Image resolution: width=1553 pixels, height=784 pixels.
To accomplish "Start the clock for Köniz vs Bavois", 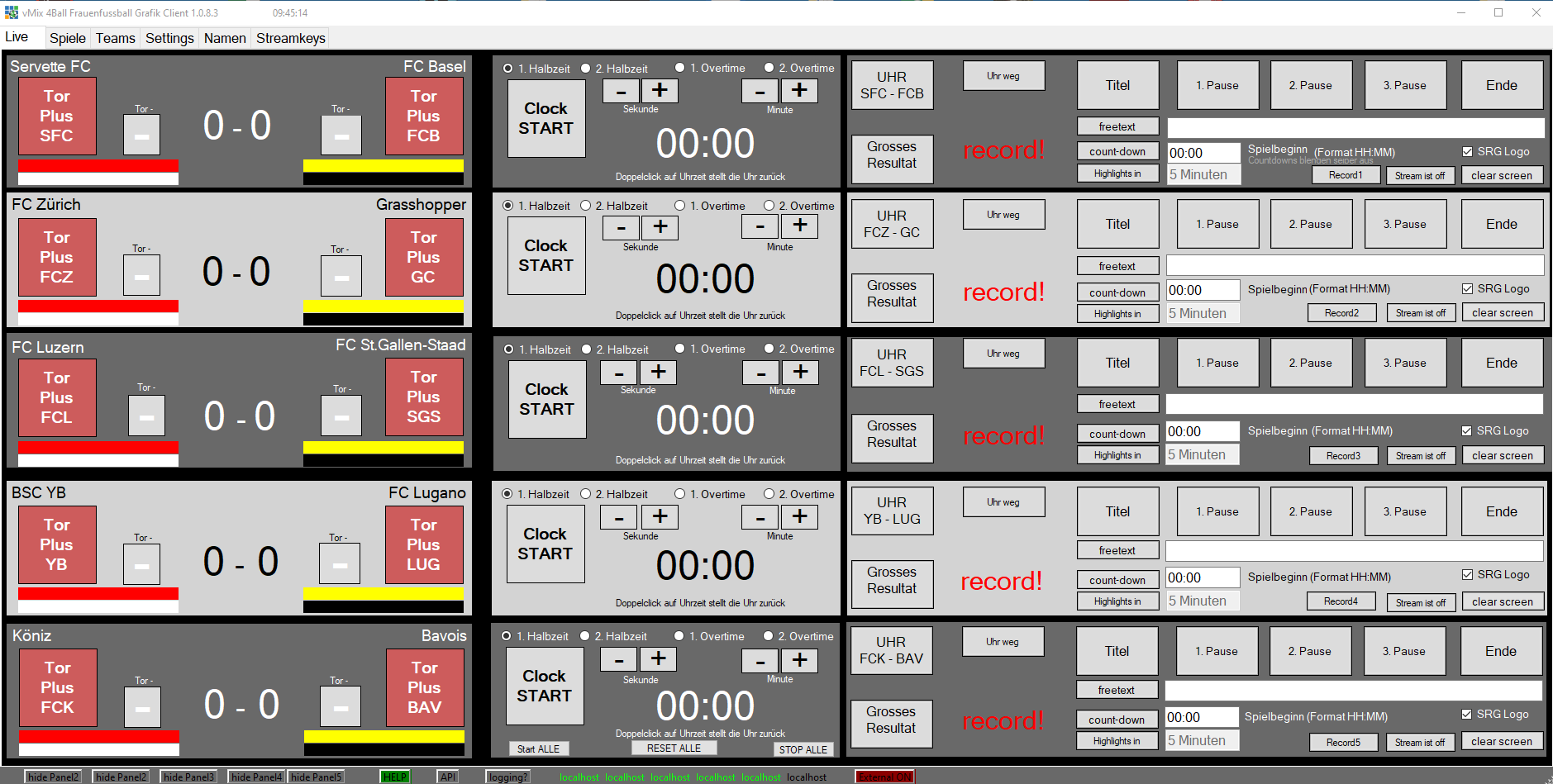I will click(x=544, y=686).
